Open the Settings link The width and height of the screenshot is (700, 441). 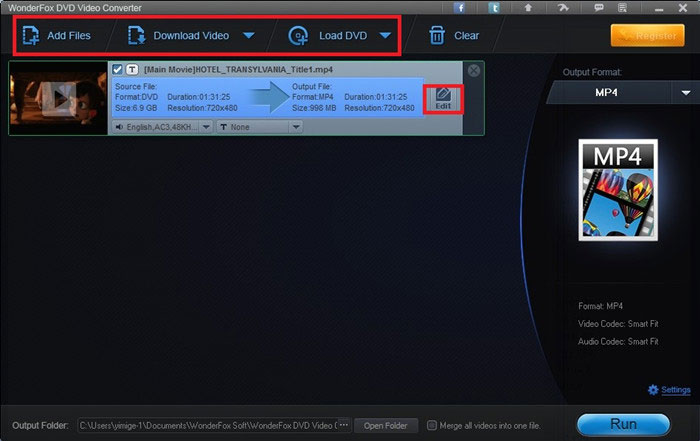point(675,390)
